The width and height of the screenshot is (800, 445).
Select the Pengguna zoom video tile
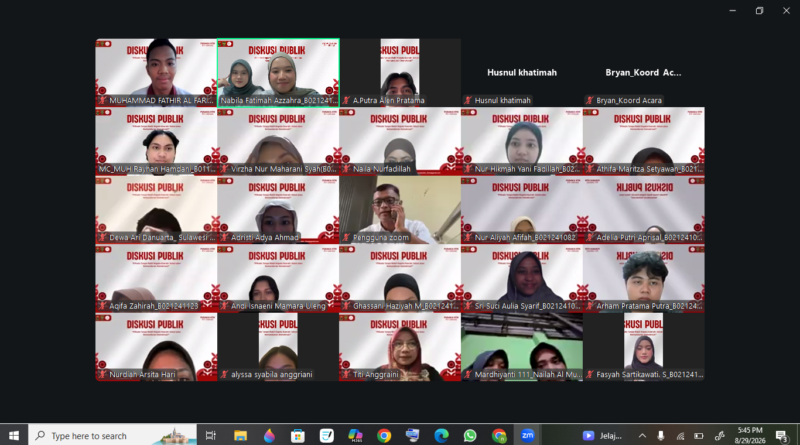(x=400, y=210)
